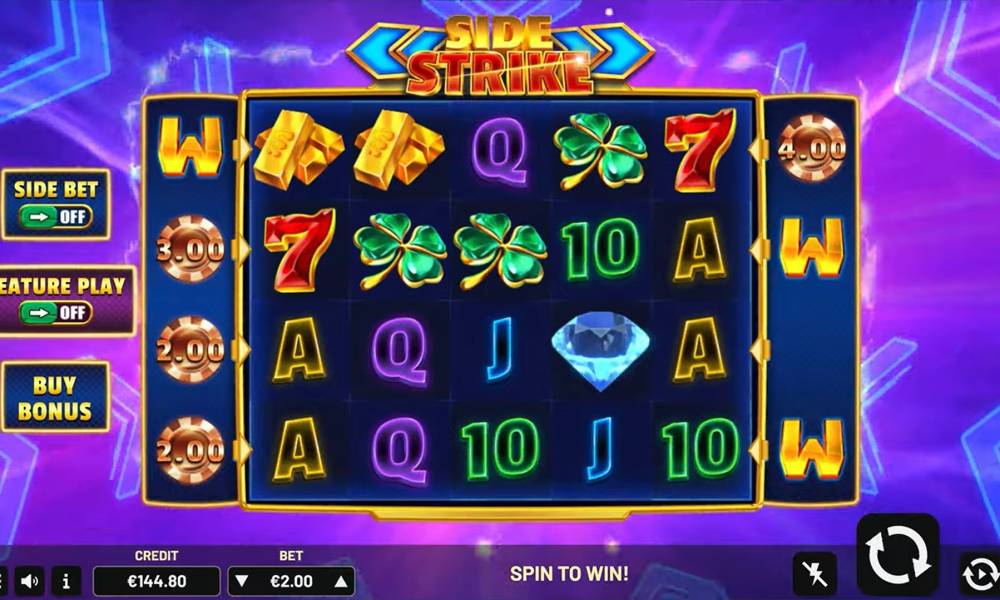Click the red 7 symbol top-right reel
The width and height of the screenshot is (1000, 600).
tap(700, 150)
